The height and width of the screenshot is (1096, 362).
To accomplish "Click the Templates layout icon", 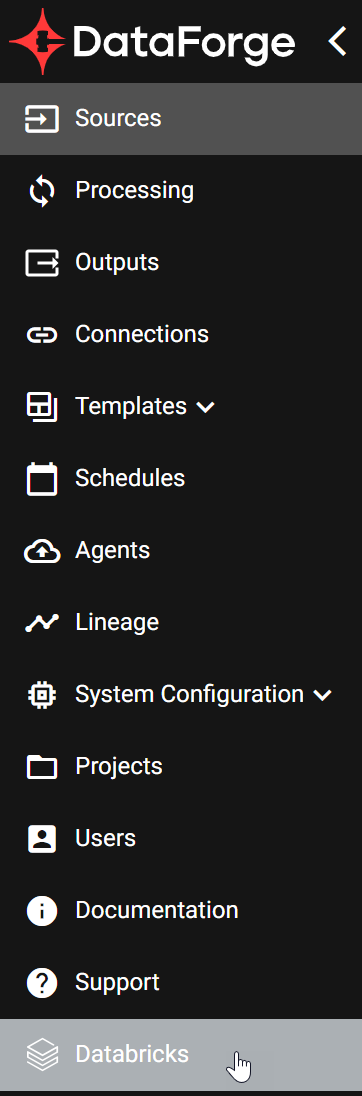I will [42, 407].
